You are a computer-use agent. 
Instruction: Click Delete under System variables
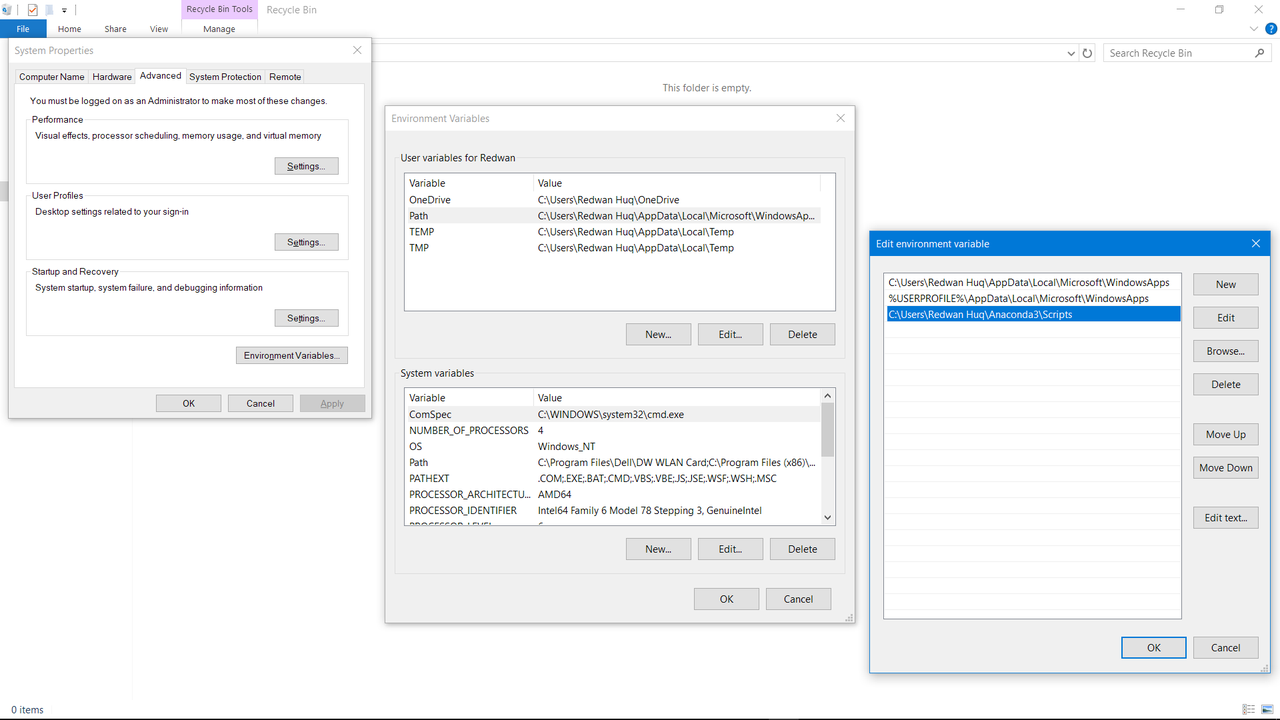(x=802, y=549)
